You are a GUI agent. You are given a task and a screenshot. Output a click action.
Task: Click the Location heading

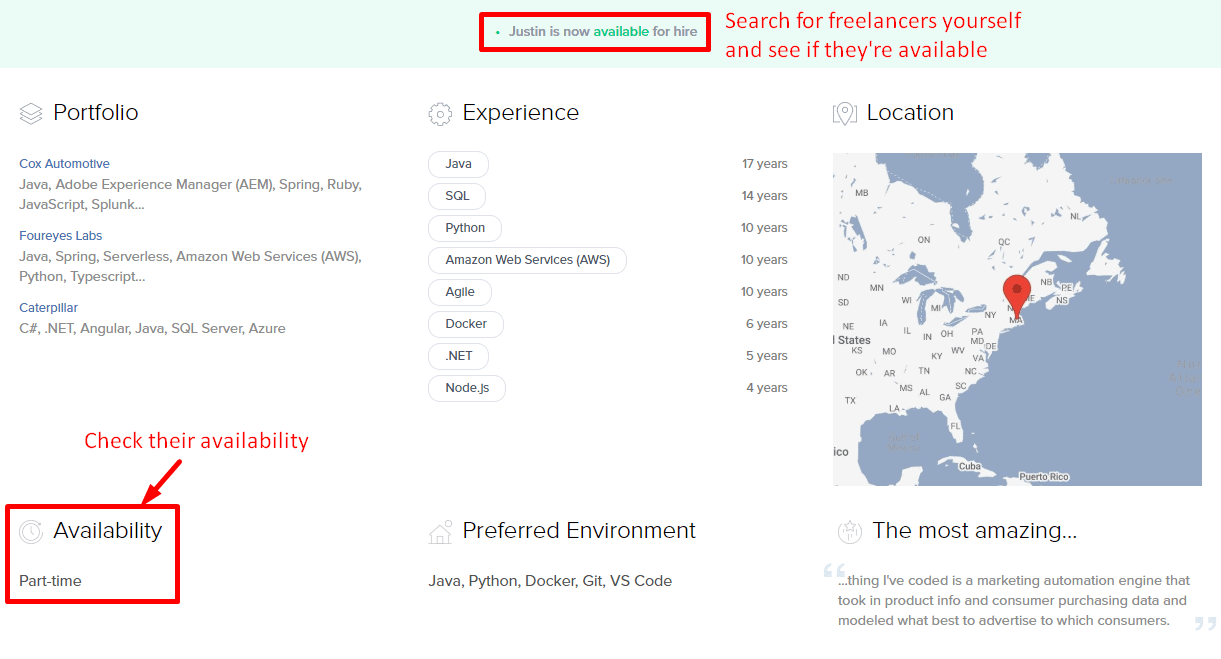[x=910, y=113]
